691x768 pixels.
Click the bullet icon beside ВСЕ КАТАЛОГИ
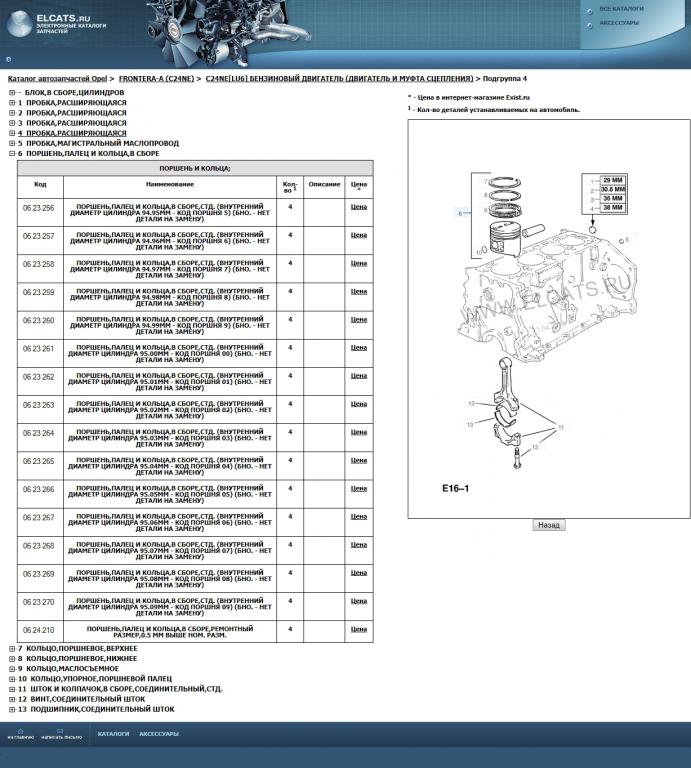point(590,11)
